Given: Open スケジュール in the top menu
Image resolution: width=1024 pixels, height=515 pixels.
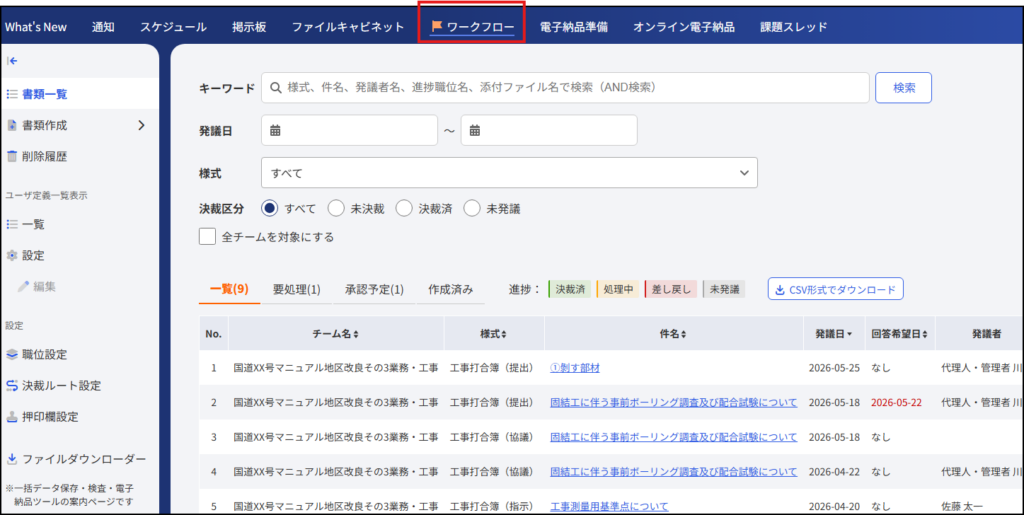Looking at the screenshot, I should pyautogui.click(x=173, y=27).
